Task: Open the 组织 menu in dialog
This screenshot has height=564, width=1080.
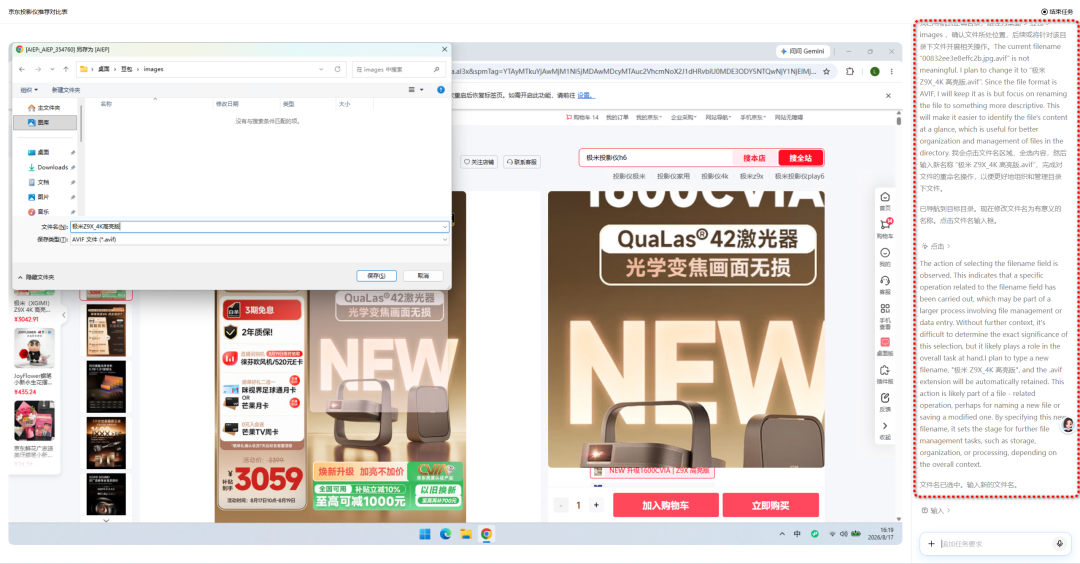Action: (x=29, y=90)
